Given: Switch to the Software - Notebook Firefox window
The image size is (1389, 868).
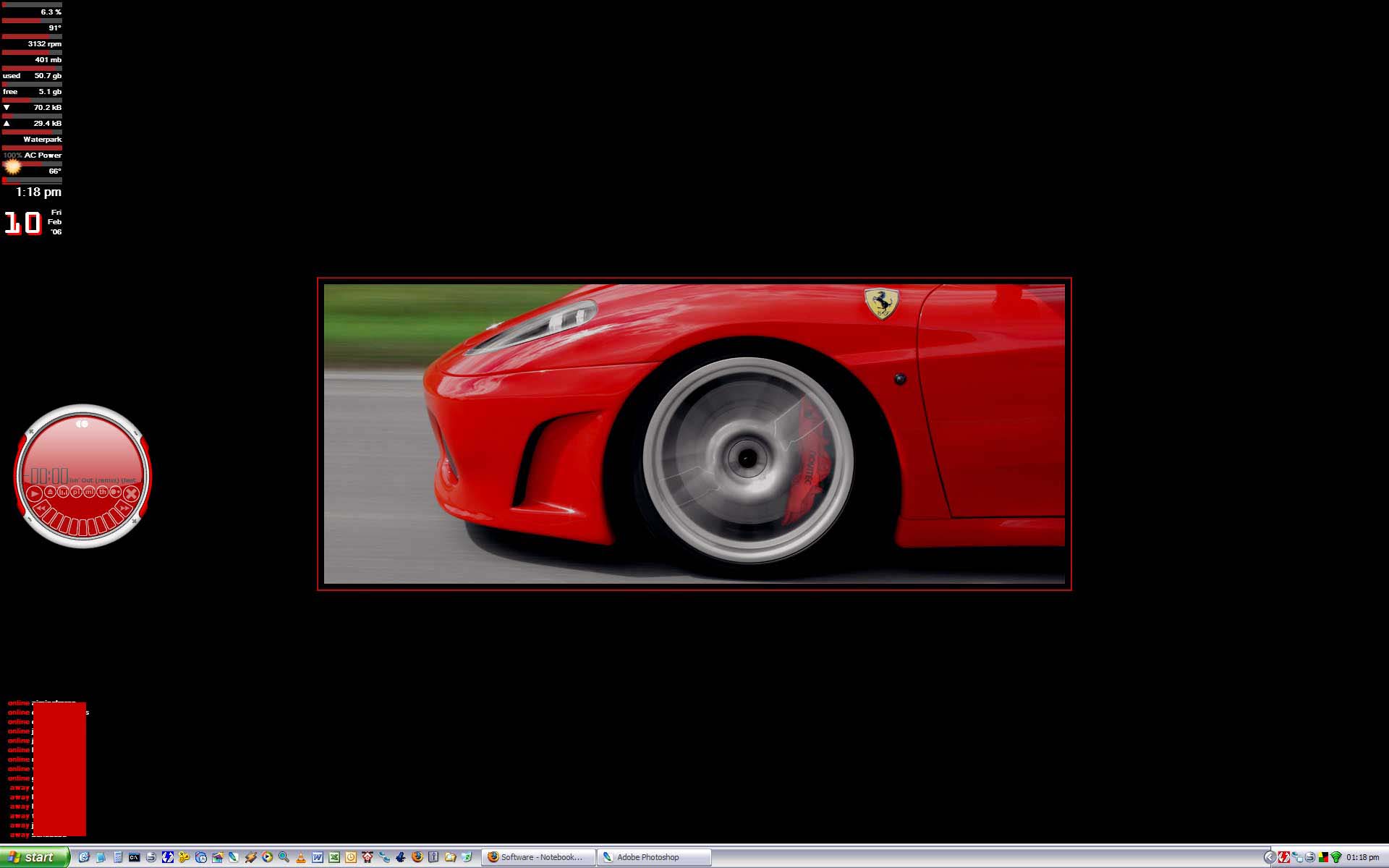Looking at the screenshot, I should tap(539, 857).
